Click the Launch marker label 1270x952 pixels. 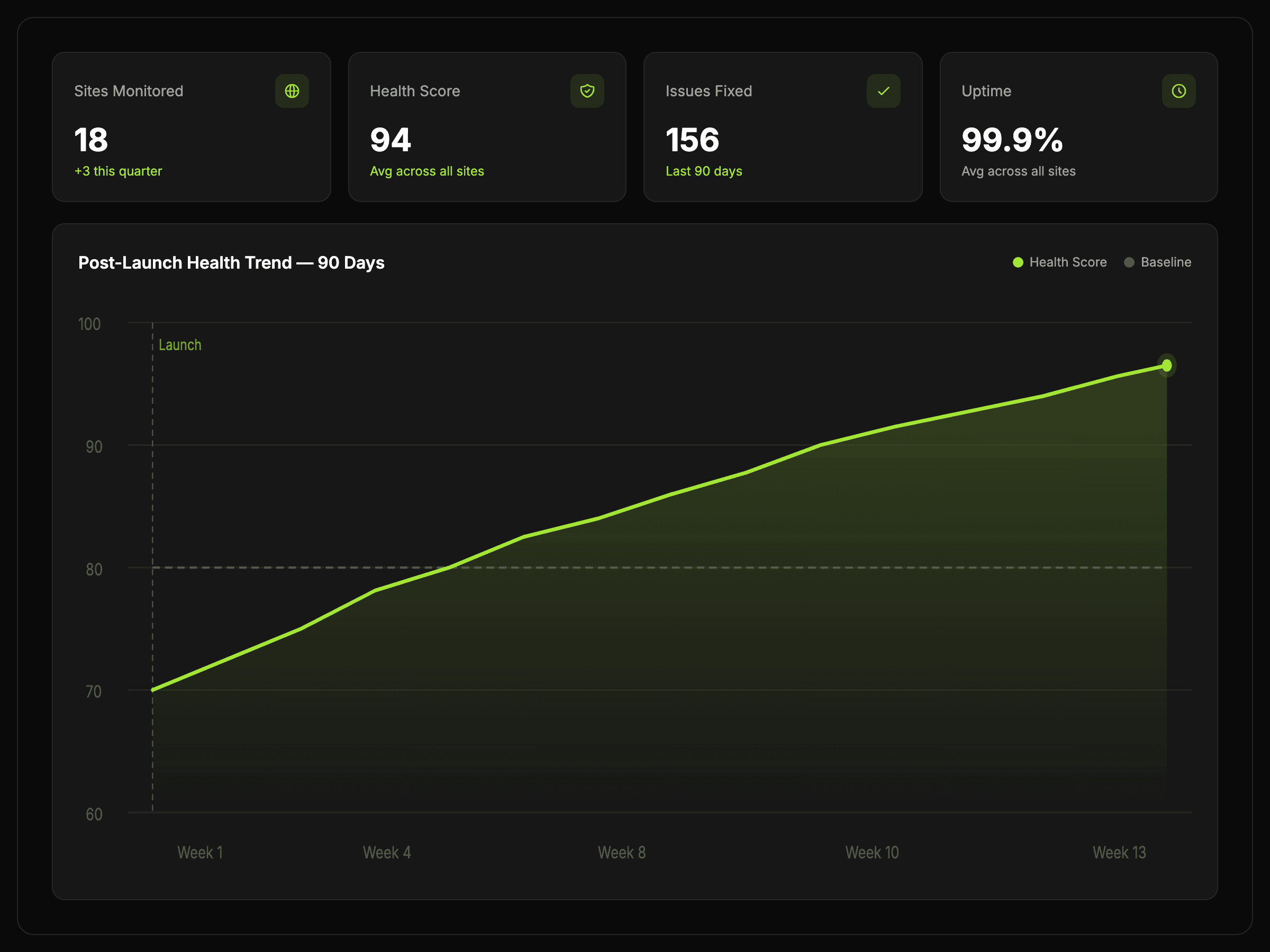tap(180, 345)
